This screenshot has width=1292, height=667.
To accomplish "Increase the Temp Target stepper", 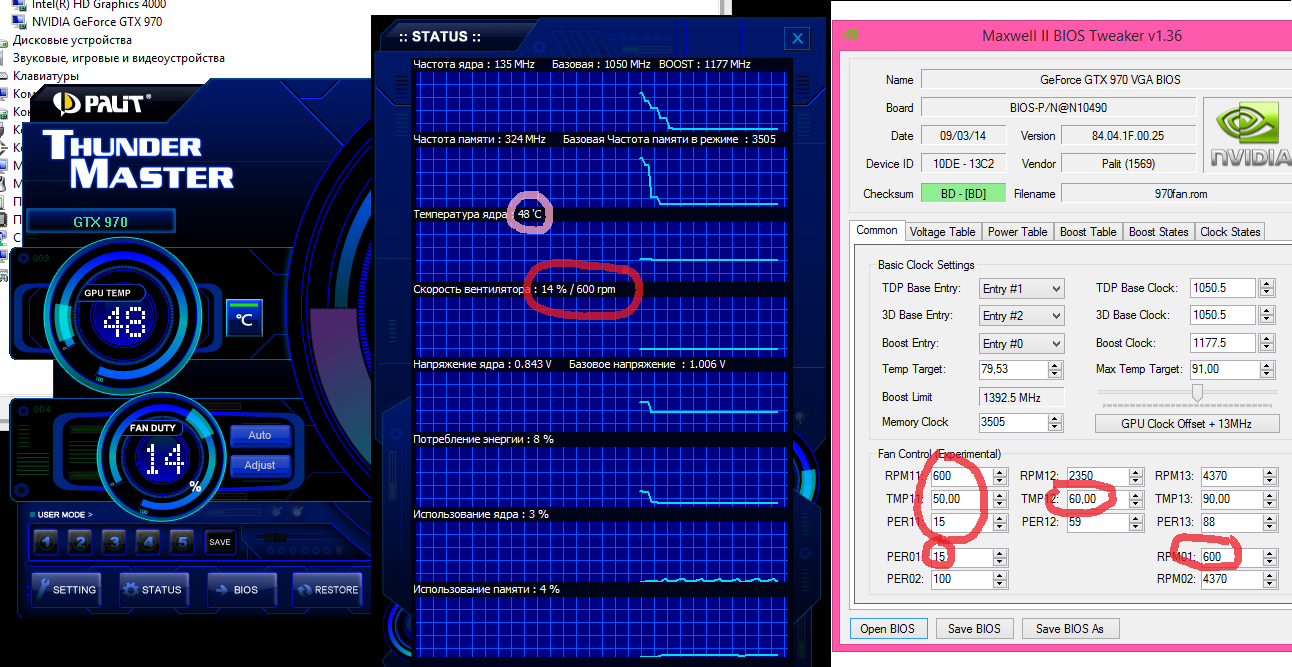I will coord(1057,365).
